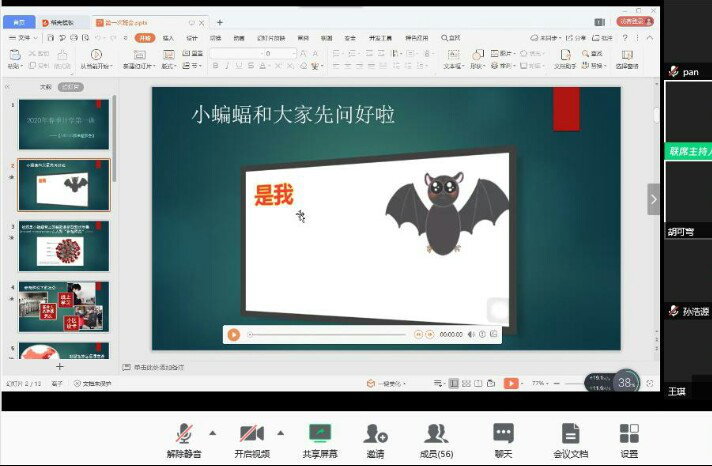Select the 开始 ribbon tab
The height and width of the screenshot is (466, 712).
coord(144,38)
